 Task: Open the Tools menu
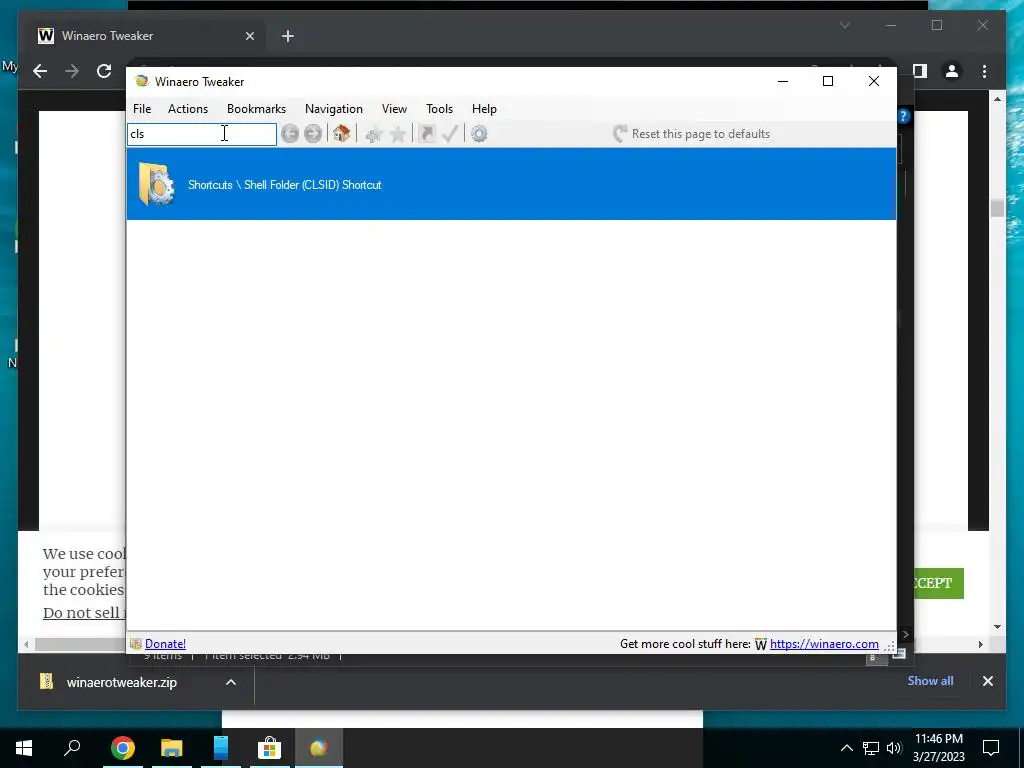click(440, 109)
